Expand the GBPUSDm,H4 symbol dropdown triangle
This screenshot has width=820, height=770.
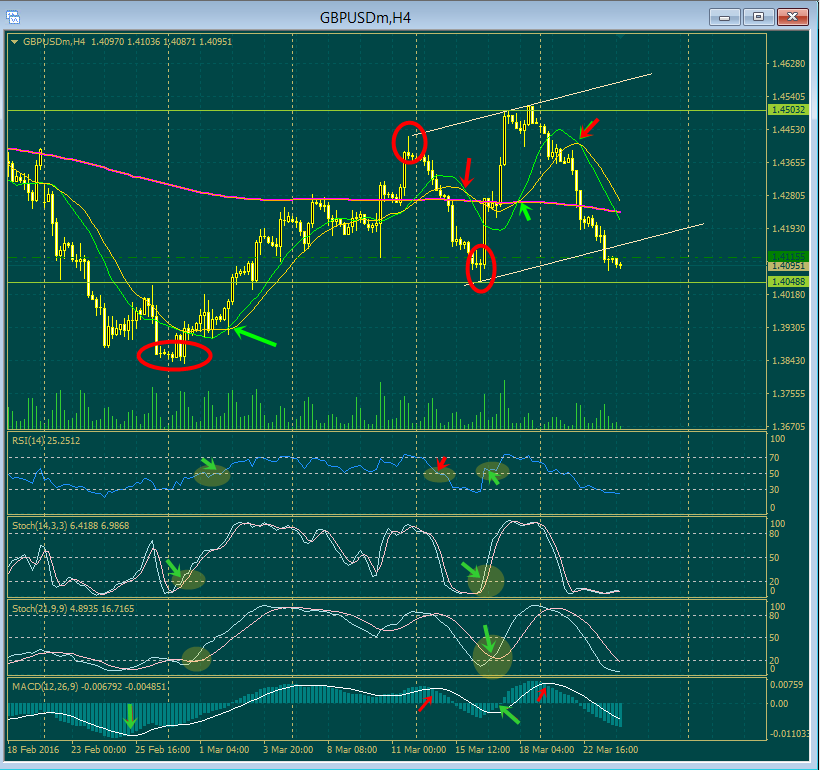pos(14,42)
